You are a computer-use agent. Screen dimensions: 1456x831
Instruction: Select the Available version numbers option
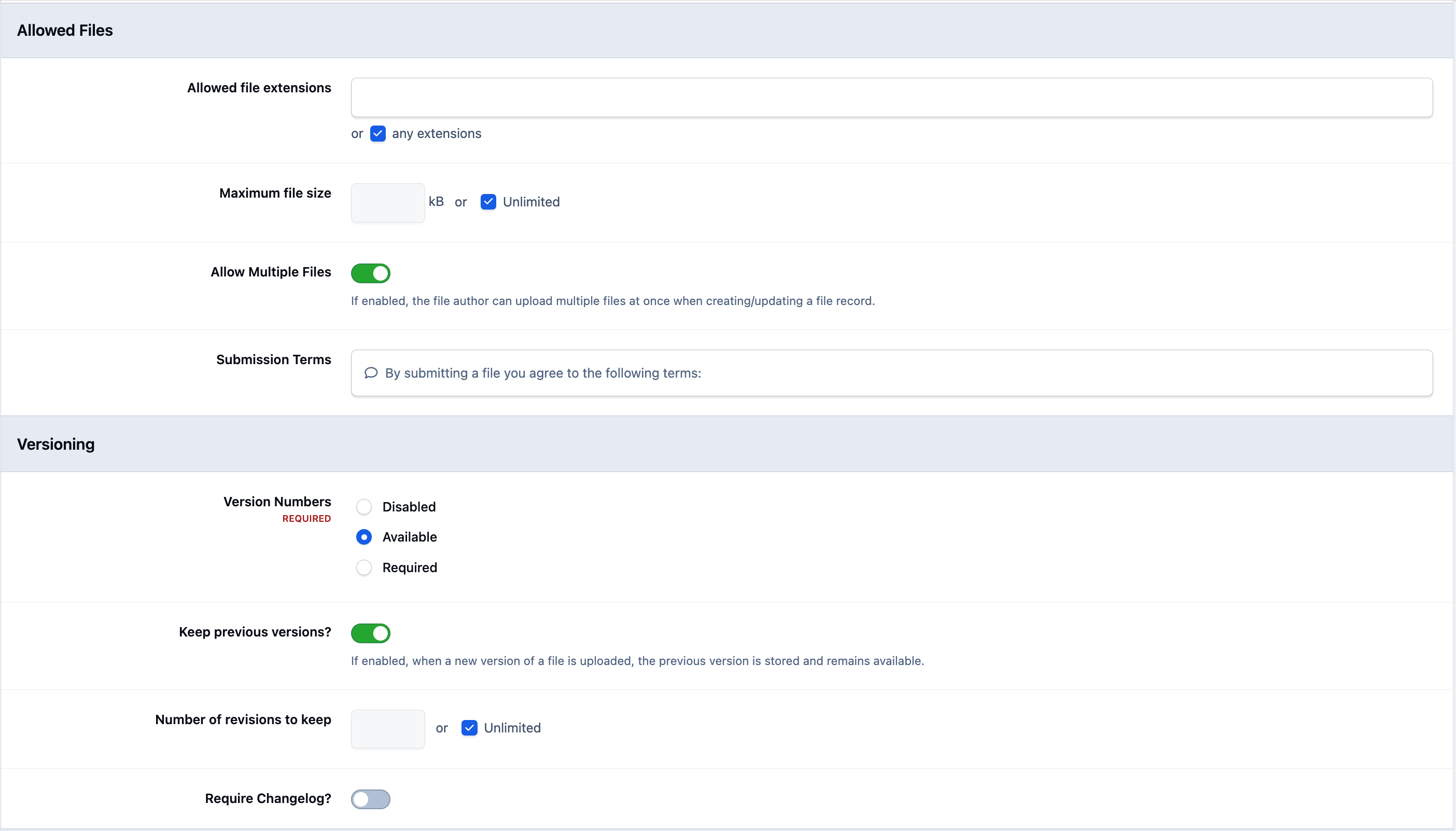(363, 537)
